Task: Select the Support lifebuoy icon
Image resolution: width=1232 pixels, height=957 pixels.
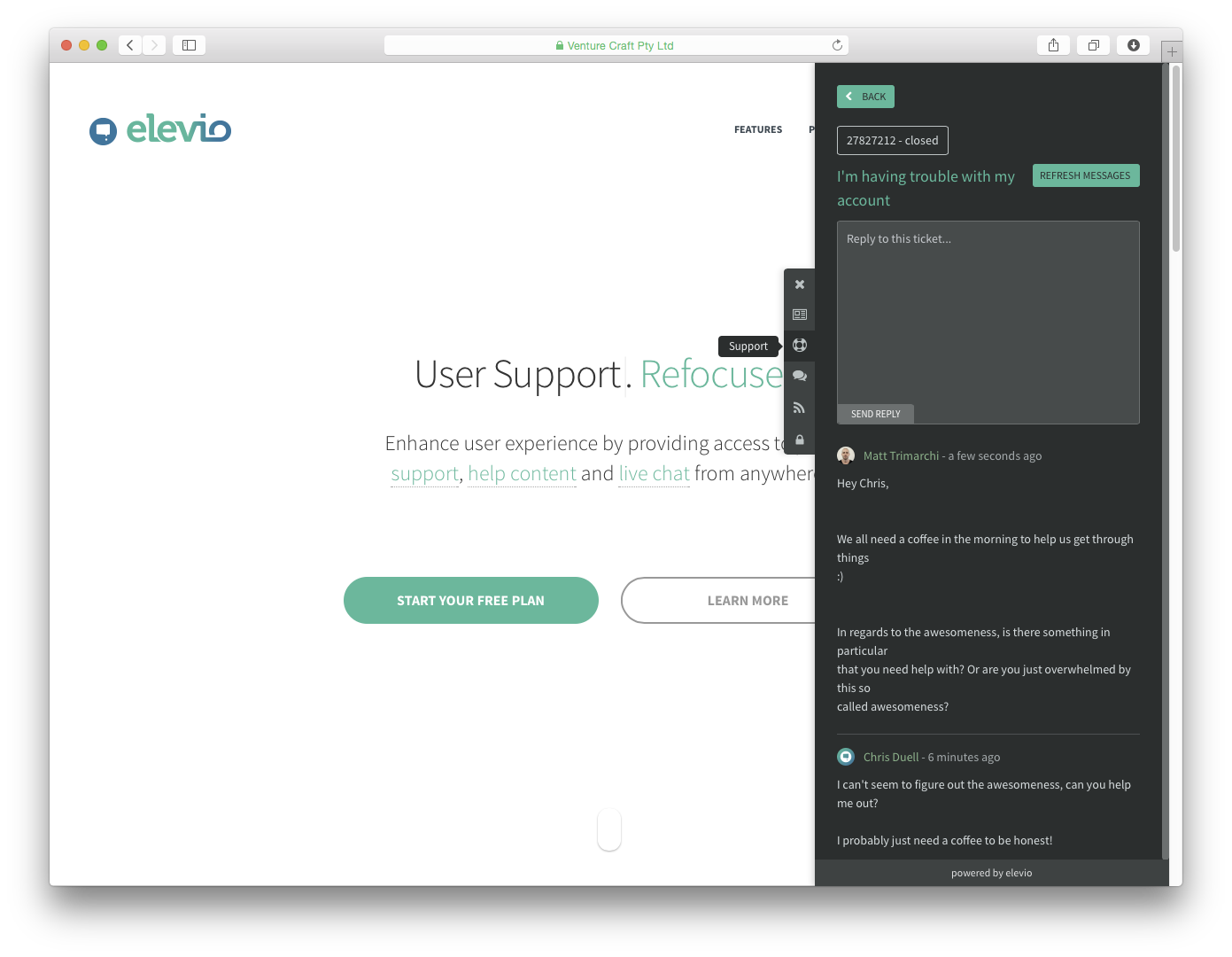Action: click(800, 346)
